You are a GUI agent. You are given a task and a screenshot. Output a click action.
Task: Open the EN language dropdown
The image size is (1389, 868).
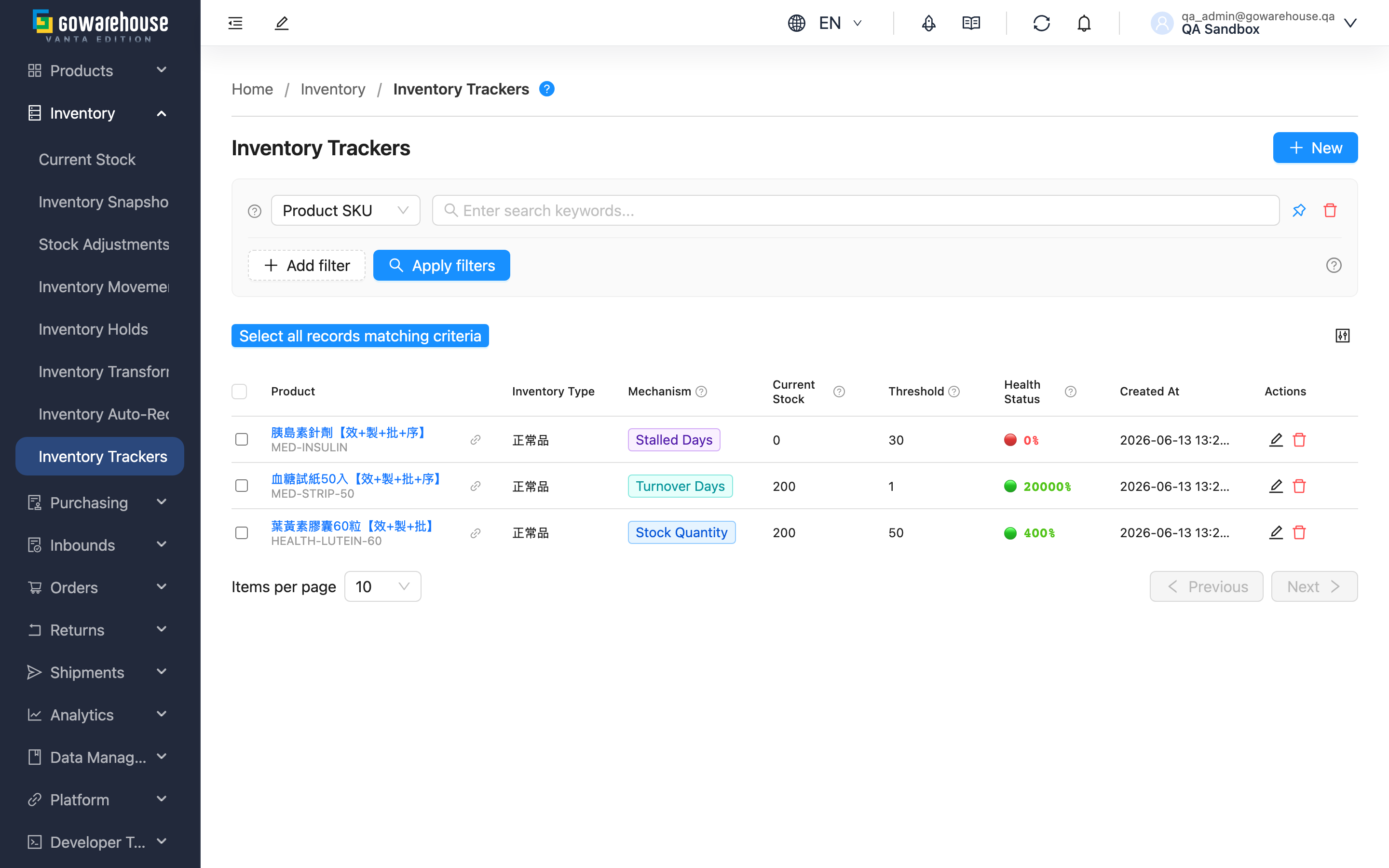click(840, 23)
